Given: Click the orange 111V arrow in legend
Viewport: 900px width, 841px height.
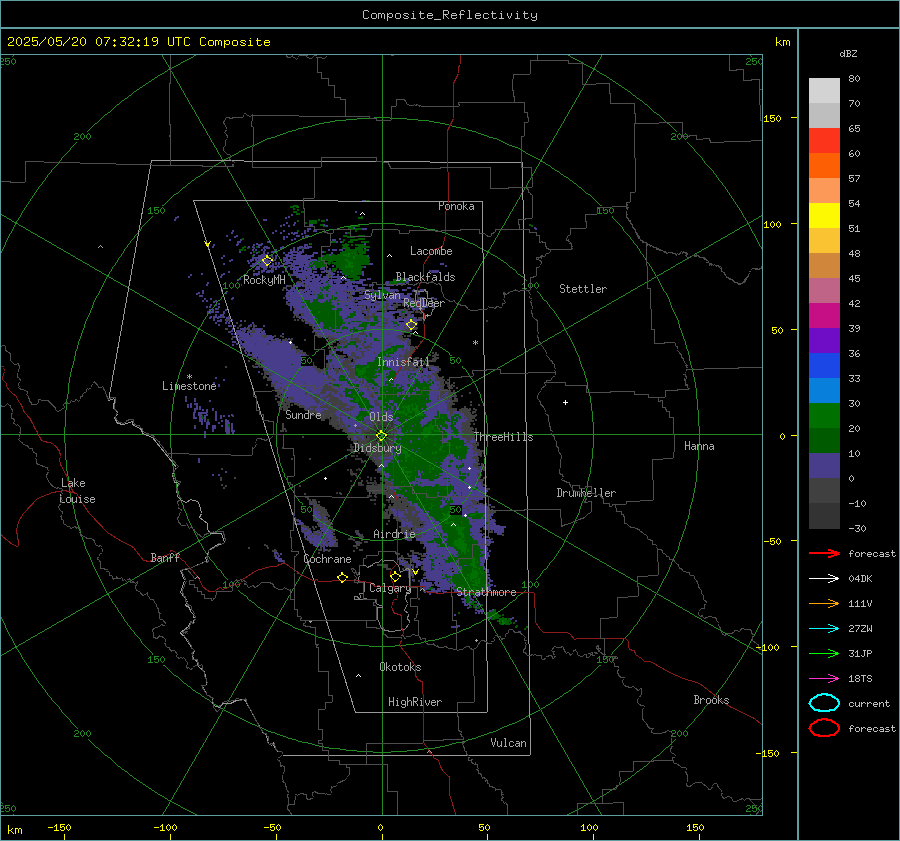Looking at the screenshot, I should pos(824,603).
